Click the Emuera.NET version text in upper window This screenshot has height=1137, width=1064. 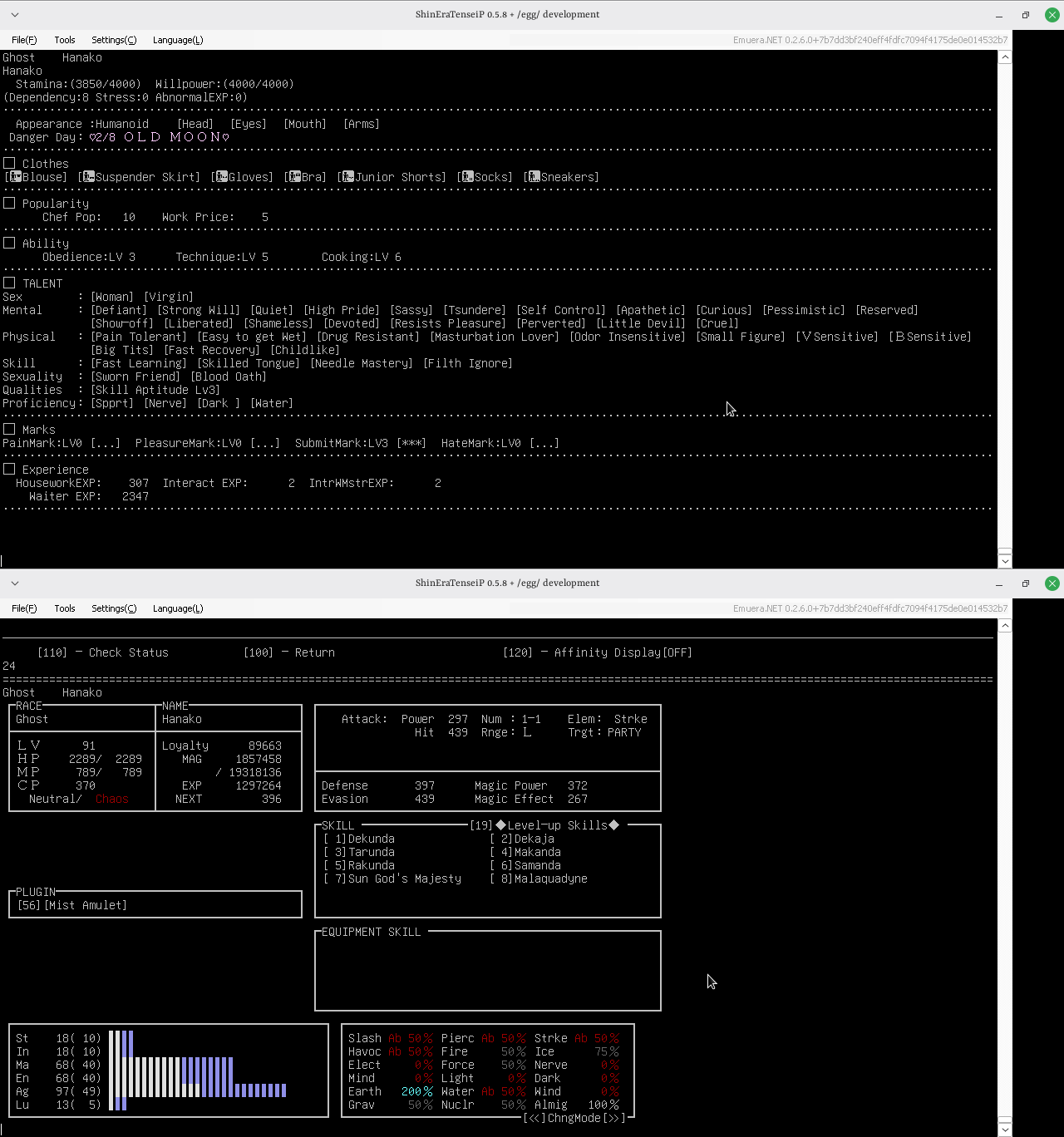[x=870, y=40]
